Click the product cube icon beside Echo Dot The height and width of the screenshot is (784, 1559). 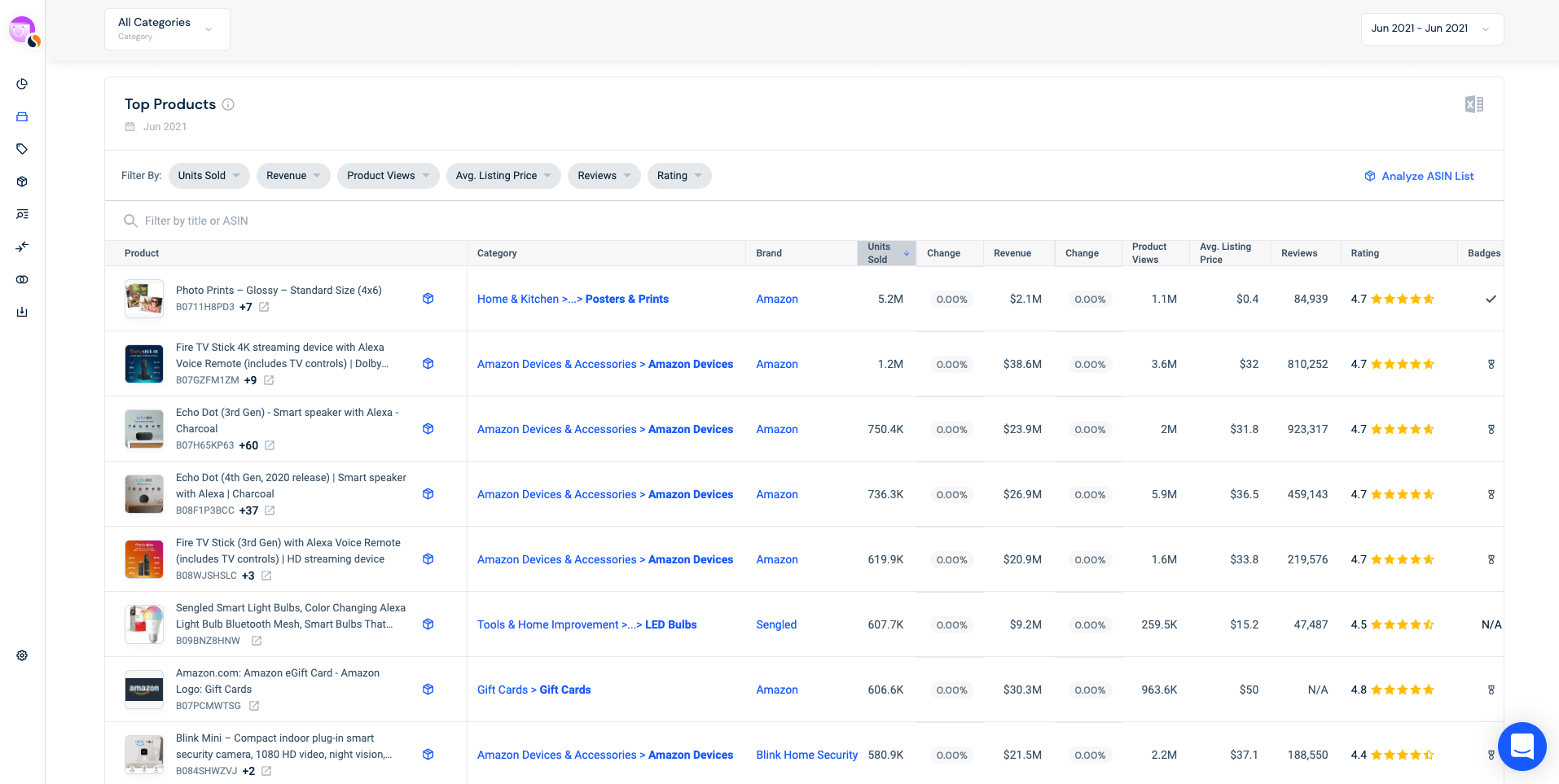428,429
